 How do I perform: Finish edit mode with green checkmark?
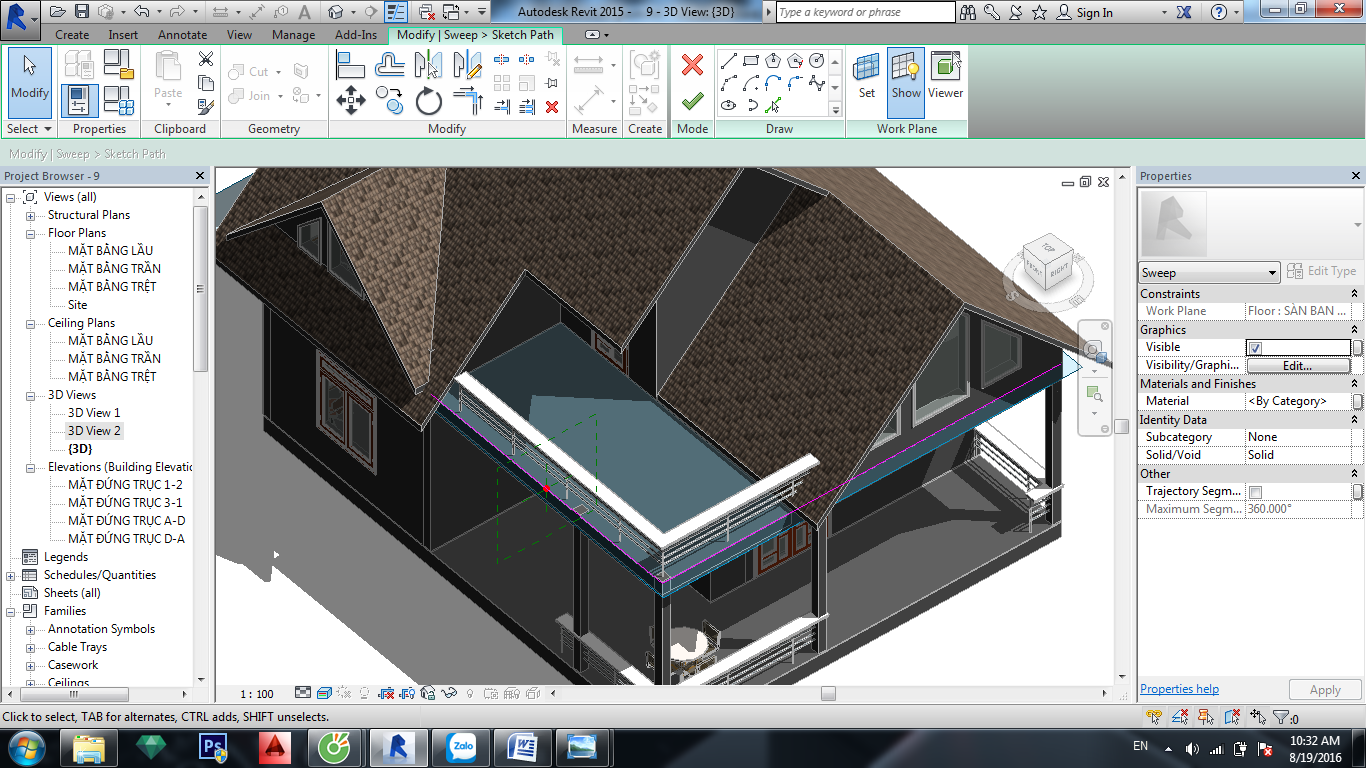coord(692,101)
